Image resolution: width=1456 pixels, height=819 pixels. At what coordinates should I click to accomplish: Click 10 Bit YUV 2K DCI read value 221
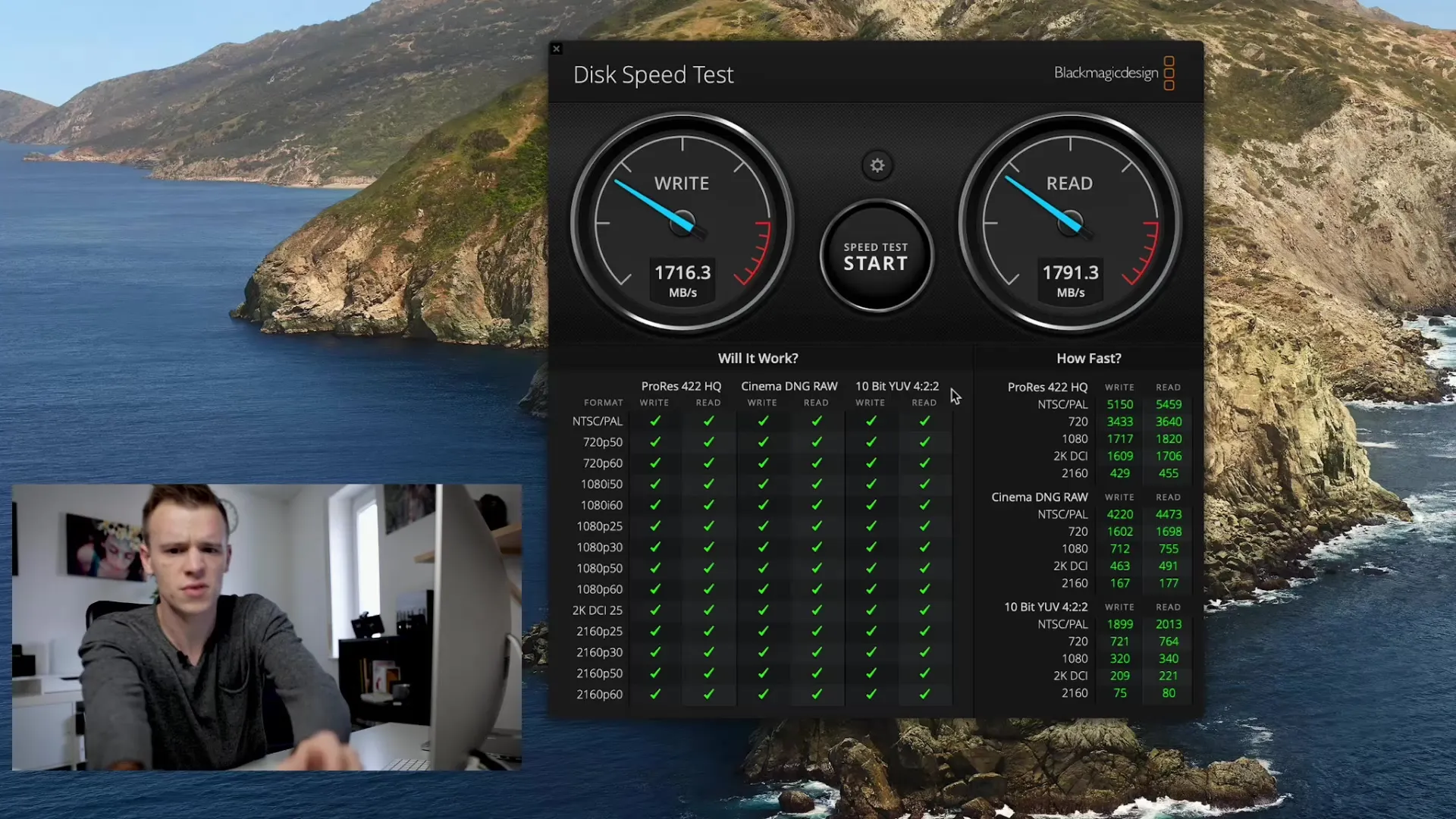pos(1169,676)
